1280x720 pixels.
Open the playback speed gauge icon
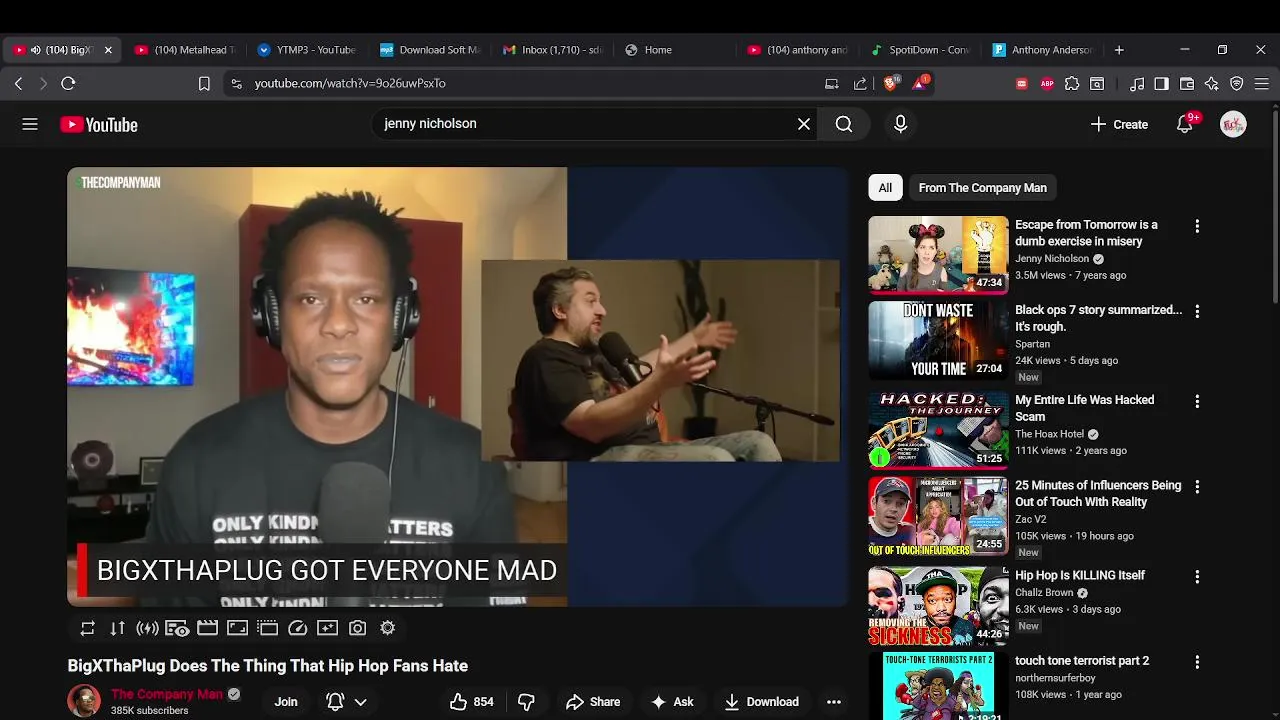tap(297, 628)
